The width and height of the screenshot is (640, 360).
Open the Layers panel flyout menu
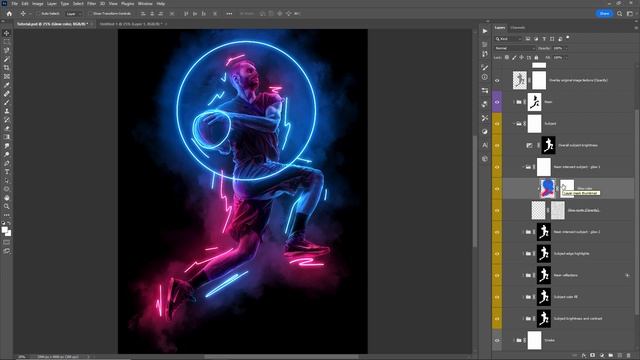coord(636,28)
